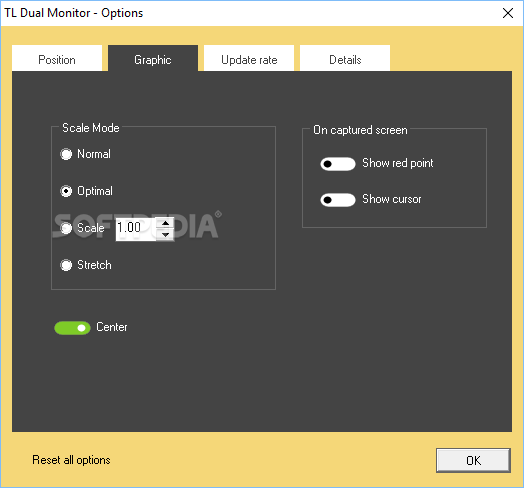Viewport: 524px width, 488px height.
Task: Switch to the Position tab
Action: point(57,58)
